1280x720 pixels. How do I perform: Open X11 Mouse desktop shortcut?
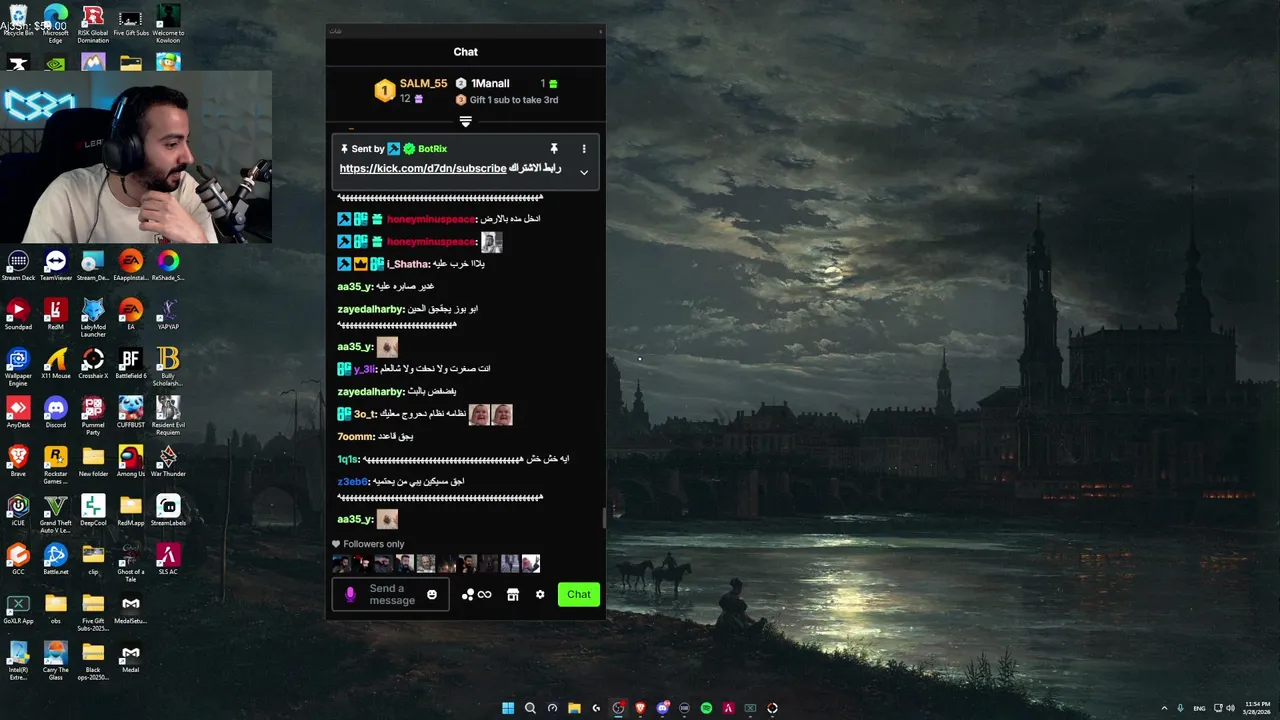[x=55, y=364]
